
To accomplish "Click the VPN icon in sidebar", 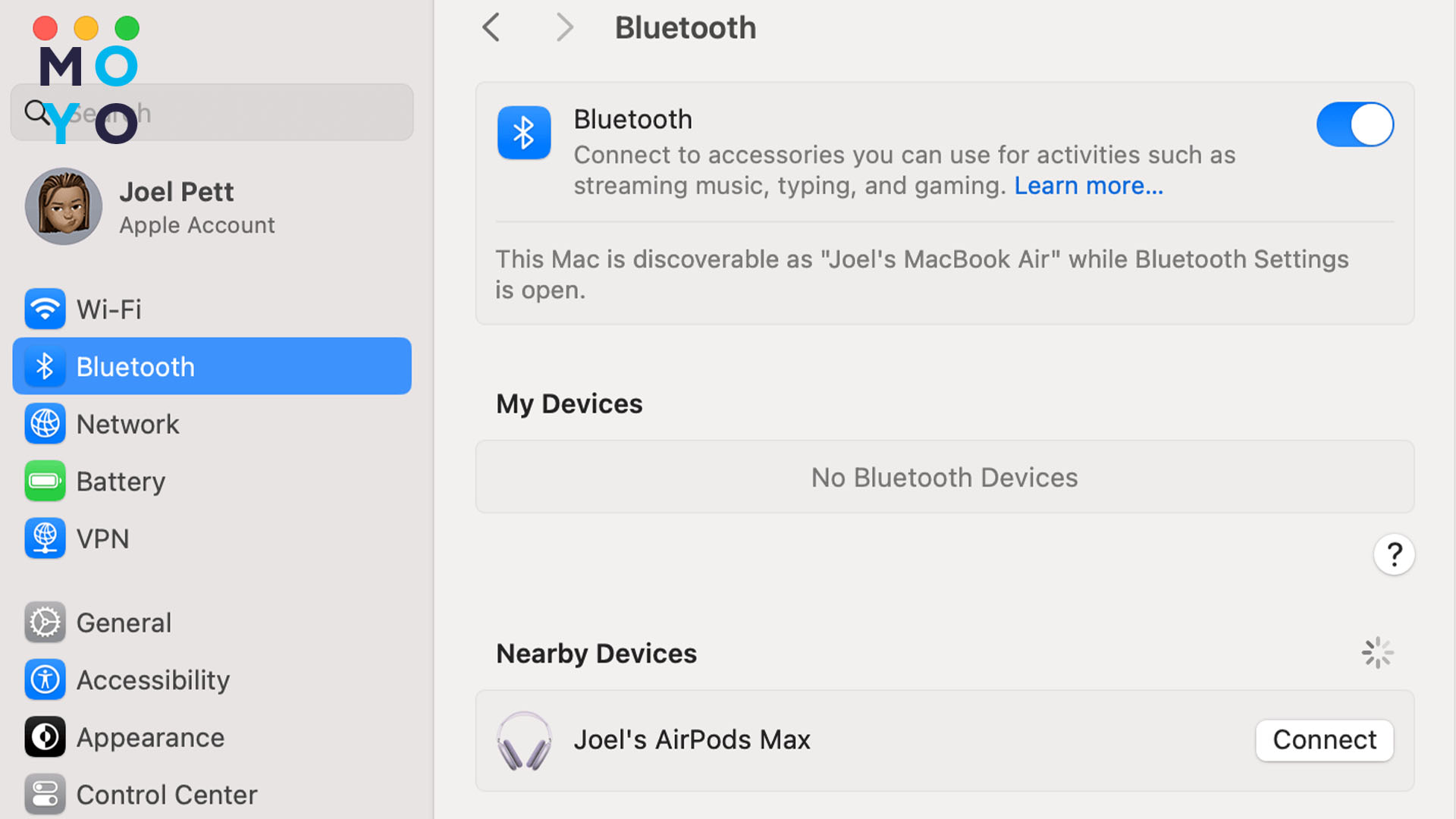I will pyautogui.click(x=45, y=538).
